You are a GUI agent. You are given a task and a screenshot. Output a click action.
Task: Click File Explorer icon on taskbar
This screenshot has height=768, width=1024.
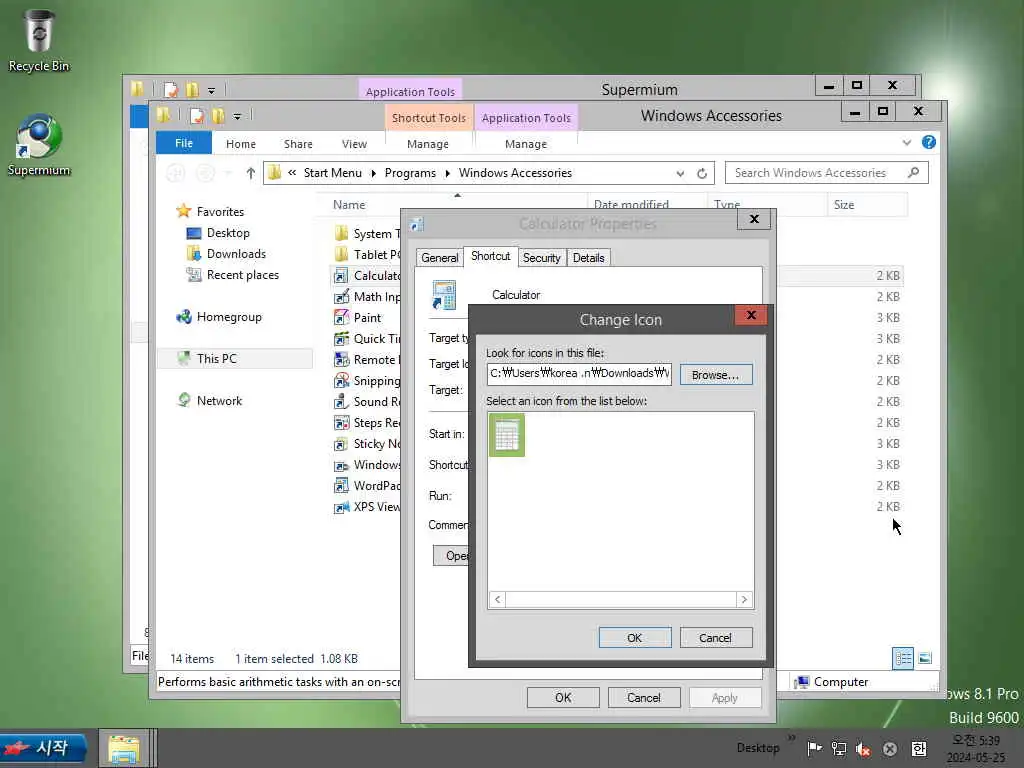124,748
